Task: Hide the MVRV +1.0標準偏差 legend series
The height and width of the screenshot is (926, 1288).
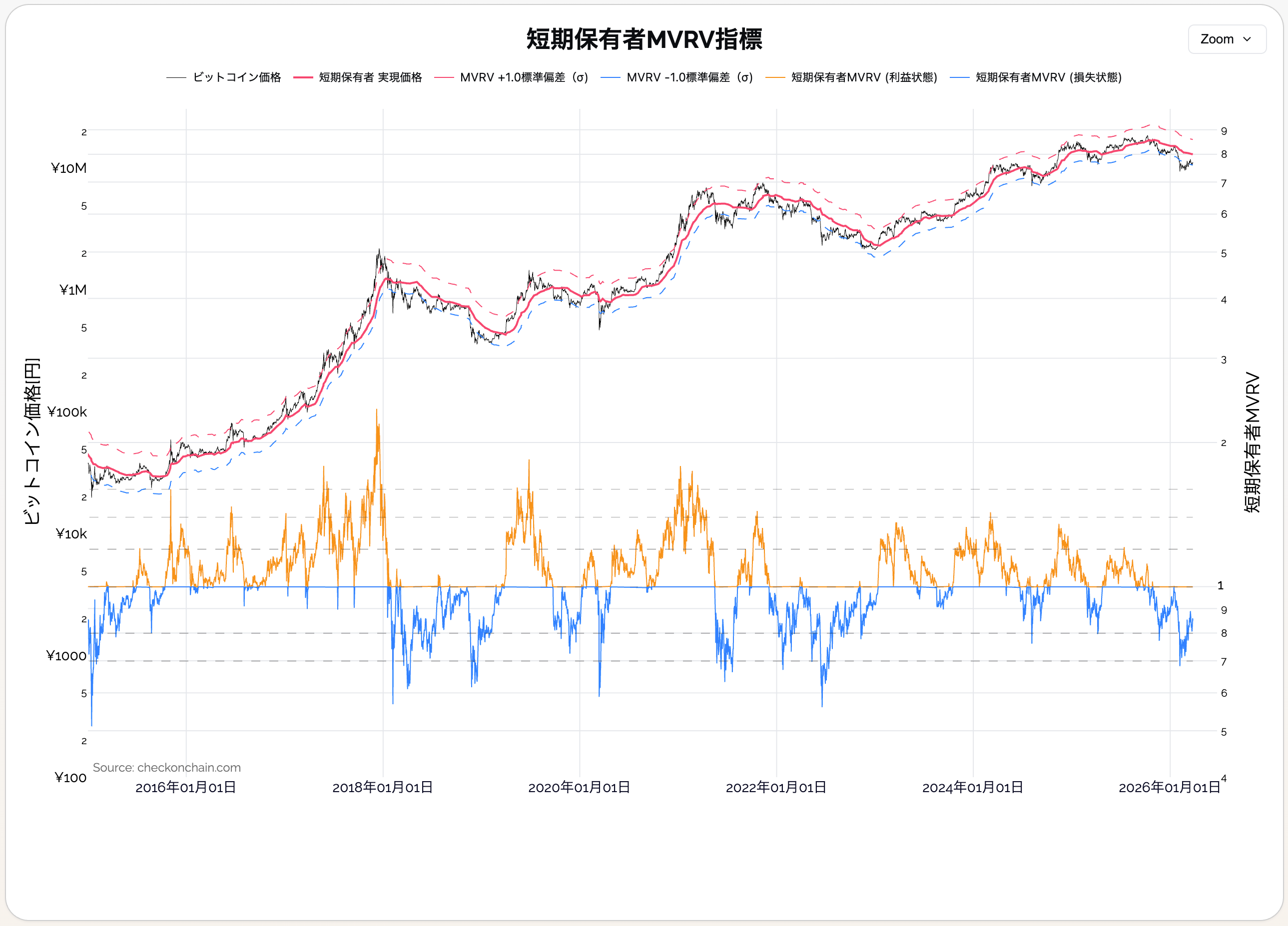Action: coord(524,77)
